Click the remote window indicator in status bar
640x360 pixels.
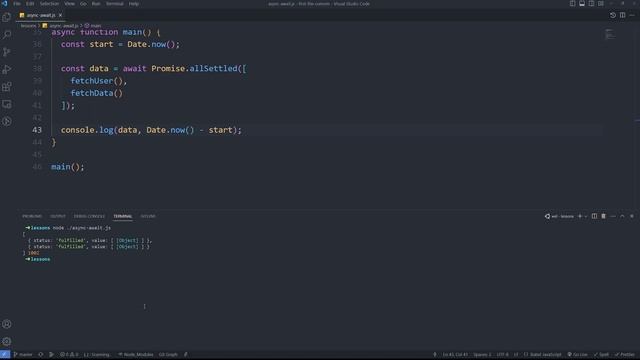tap(5, 355)
